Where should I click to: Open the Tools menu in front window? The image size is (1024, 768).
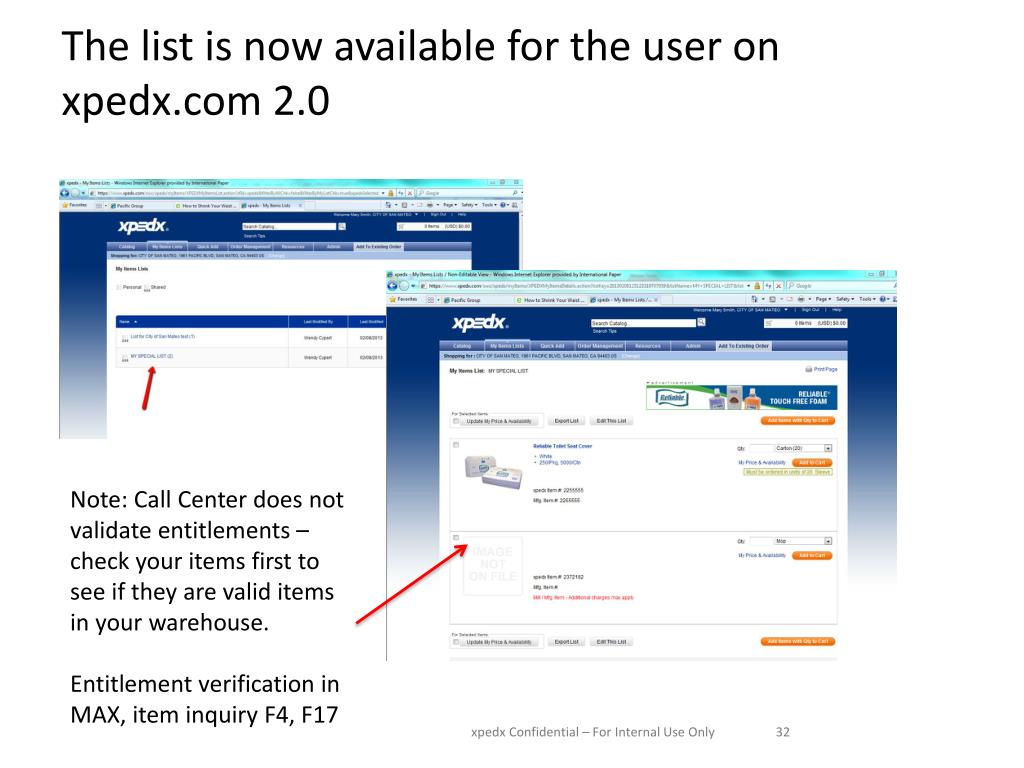click(867, 299)
